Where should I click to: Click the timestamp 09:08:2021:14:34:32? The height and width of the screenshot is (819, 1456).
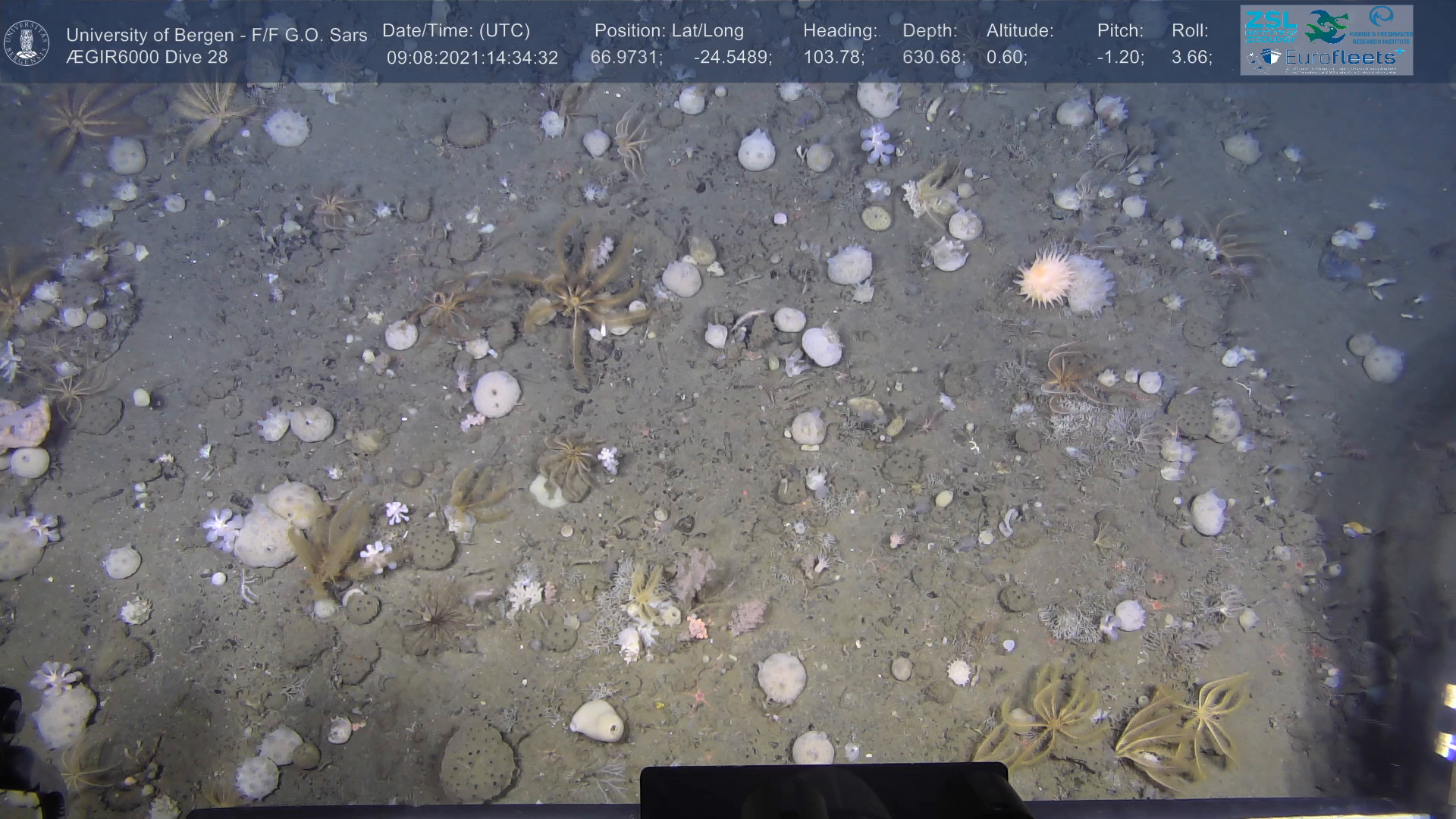[x=472, y=58]
